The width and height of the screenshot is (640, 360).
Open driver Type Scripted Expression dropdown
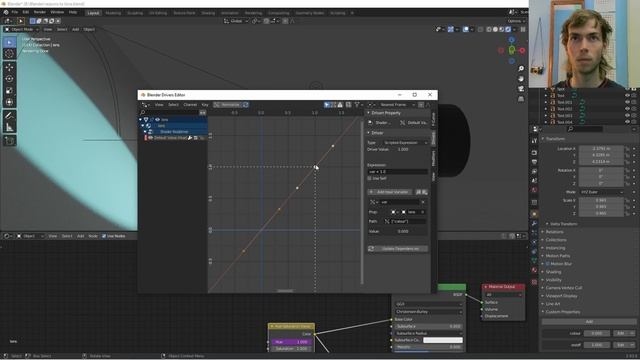(405, 142)
